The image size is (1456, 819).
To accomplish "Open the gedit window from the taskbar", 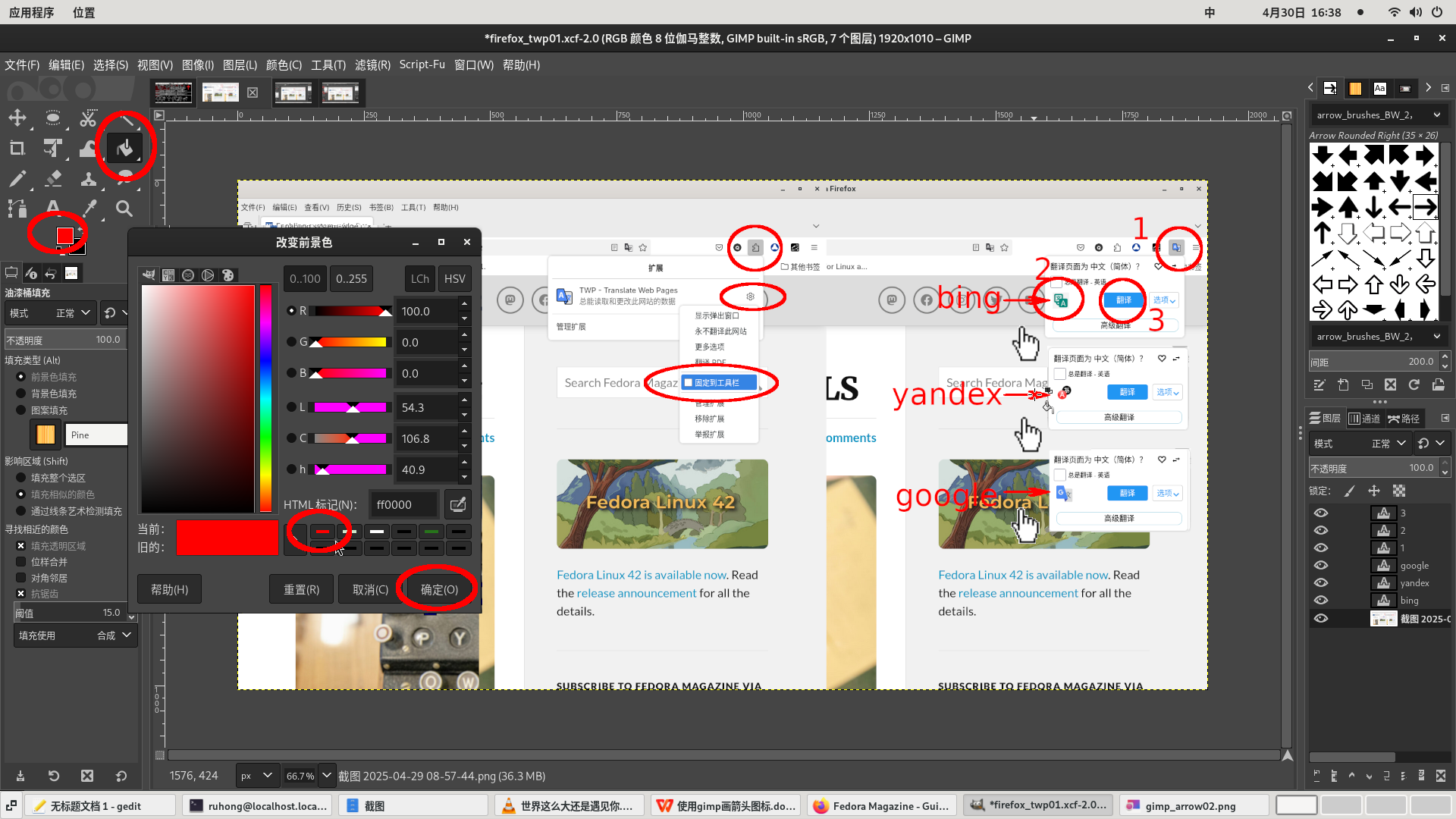I will pyautogui.click(x=99, y=805).
